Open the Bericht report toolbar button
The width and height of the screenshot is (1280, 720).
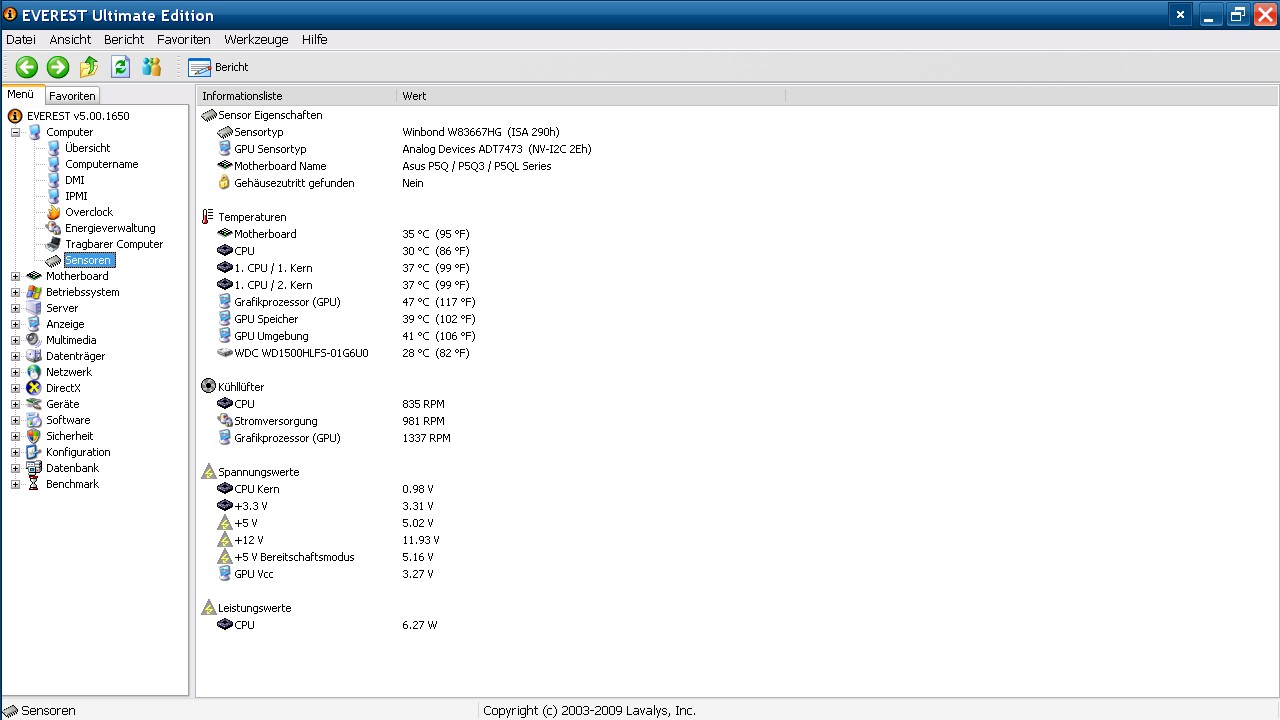218,67
